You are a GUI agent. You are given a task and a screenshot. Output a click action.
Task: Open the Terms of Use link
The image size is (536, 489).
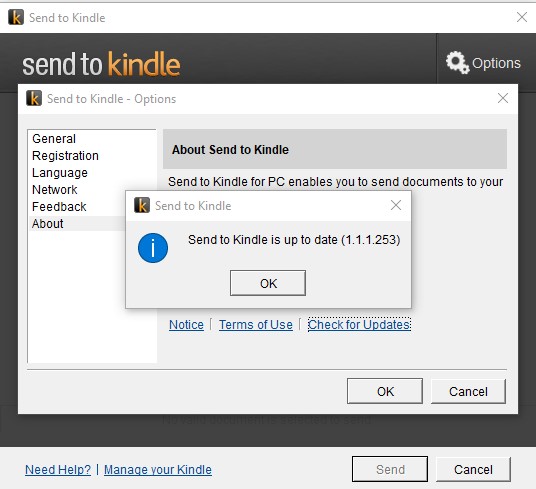(256, 325)
